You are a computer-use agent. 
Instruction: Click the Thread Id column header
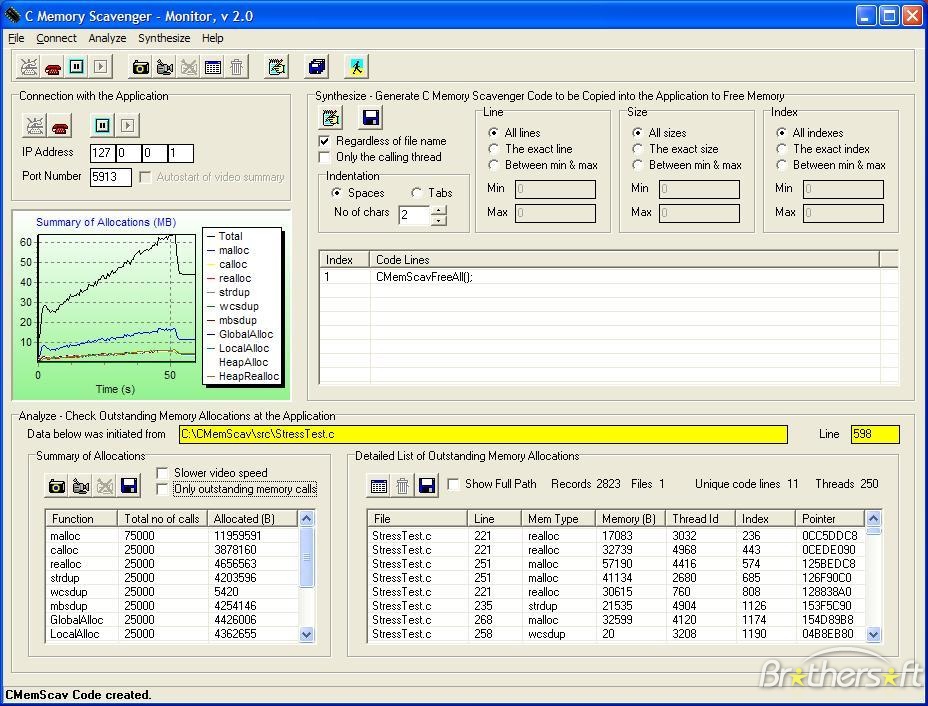(x=700, y=519)
